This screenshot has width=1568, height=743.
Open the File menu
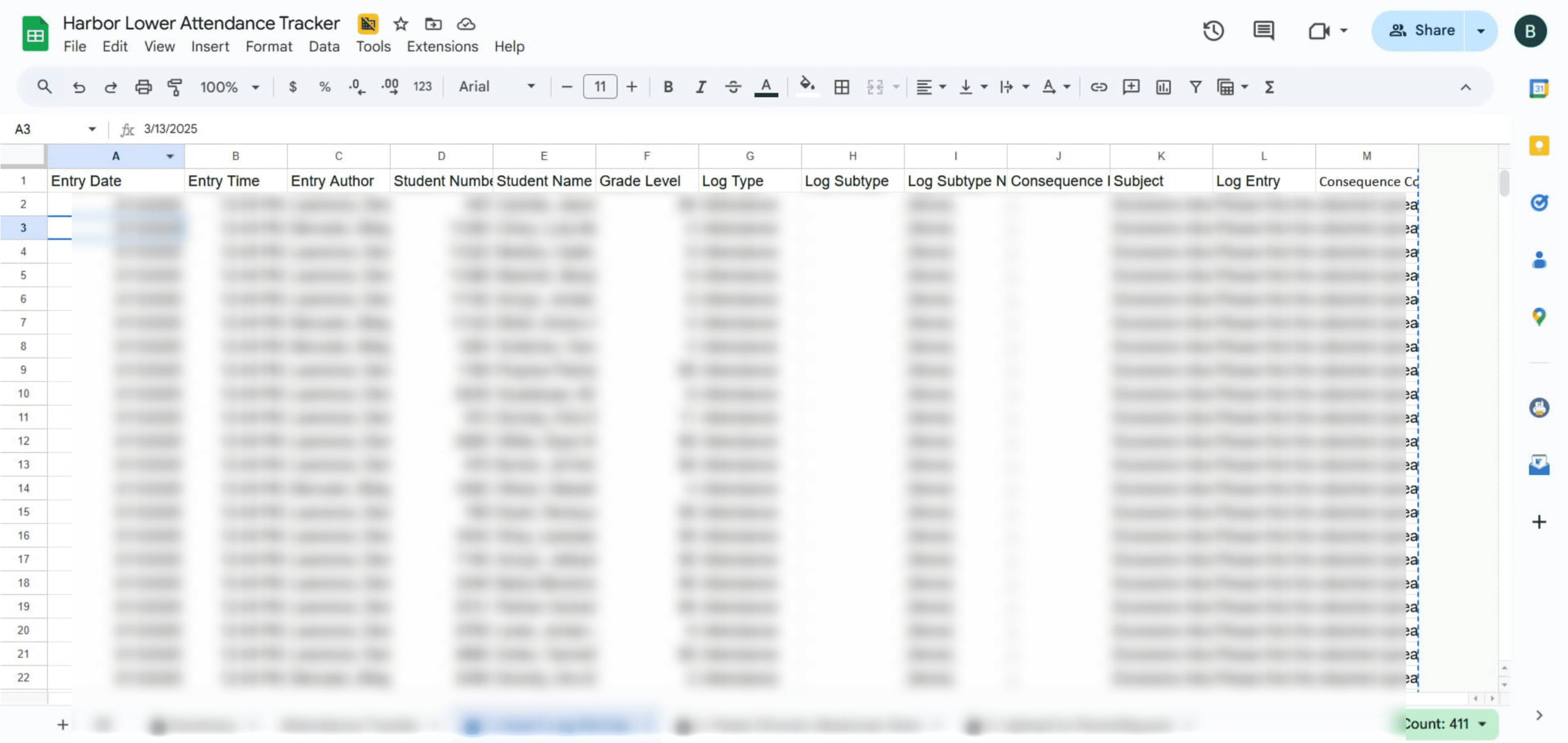[75, 46]
